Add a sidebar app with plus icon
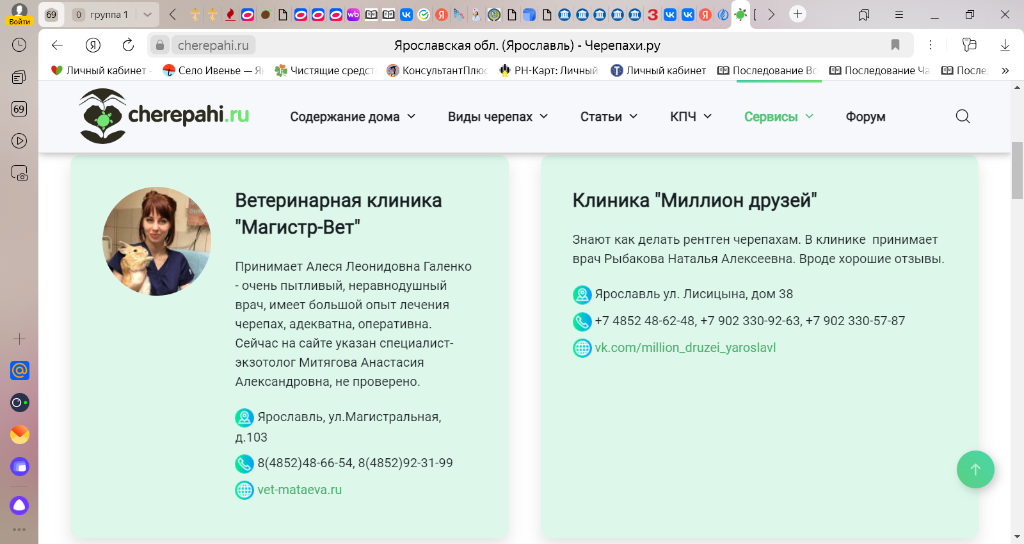This screenshot has width=1024, height=544. pos(19,338)
